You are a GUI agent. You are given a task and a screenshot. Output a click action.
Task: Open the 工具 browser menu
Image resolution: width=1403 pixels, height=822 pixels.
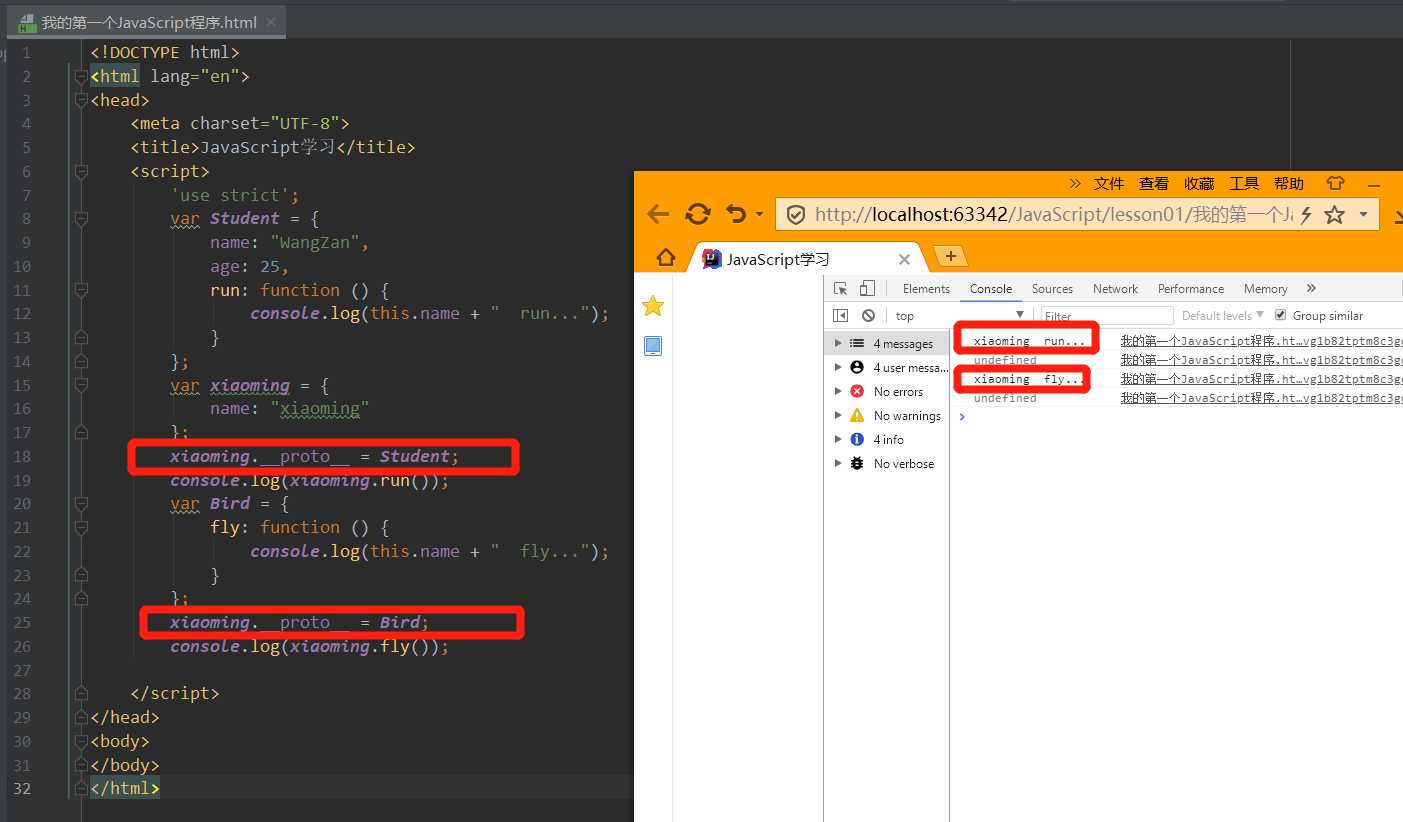[x=1244, y=183]
